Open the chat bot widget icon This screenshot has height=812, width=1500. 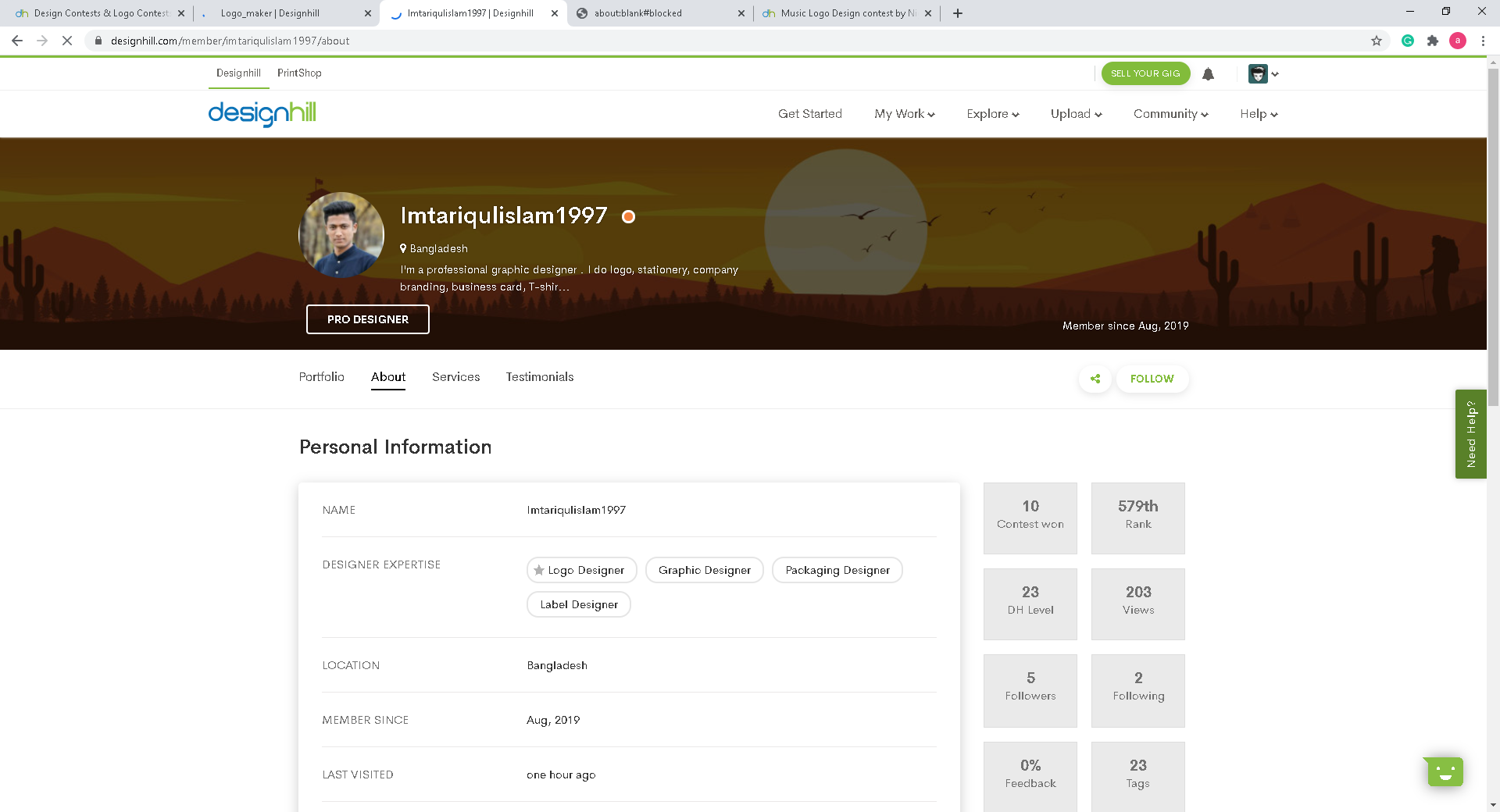pyautogui.click(x=1445, y=771)
